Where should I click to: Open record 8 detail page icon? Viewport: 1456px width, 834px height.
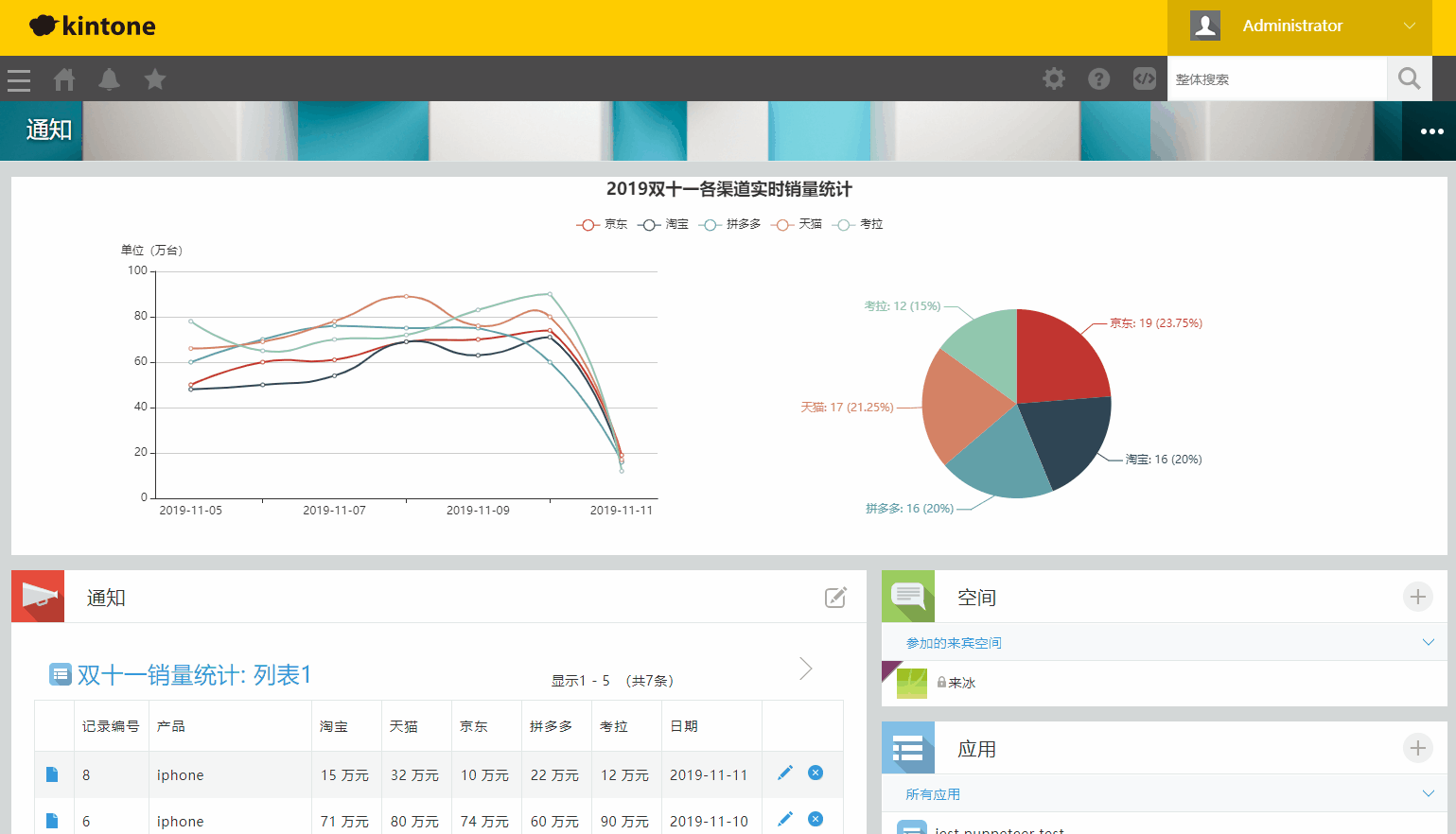point(52,774)
